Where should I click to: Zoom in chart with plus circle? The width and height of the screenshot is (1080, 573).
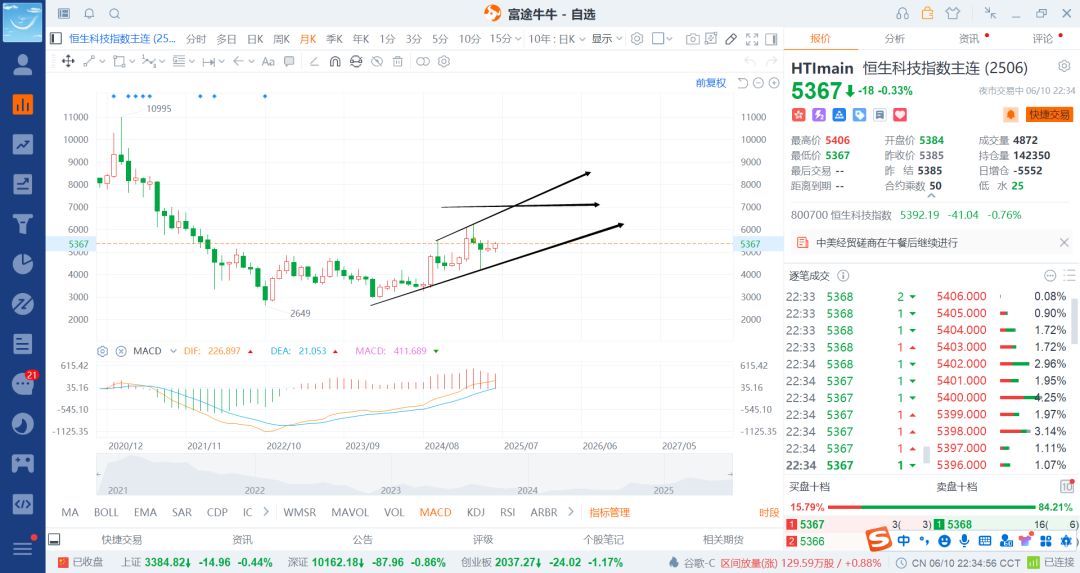tap(774, 83)
